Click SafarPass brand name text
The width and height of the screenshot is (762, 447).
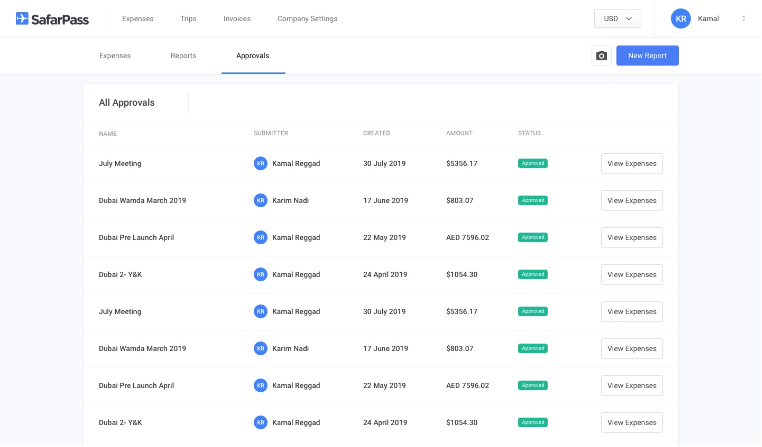click(x=60, y=19)
